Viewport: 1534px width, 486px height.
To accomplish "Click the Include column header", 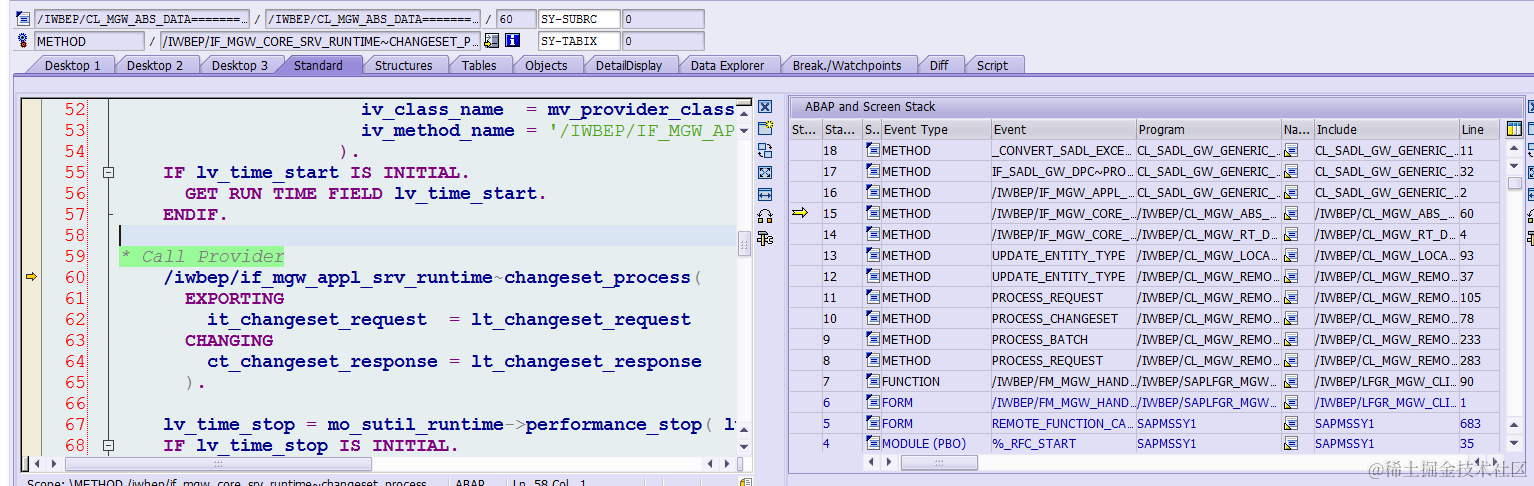I will (x=1385, y=129).
